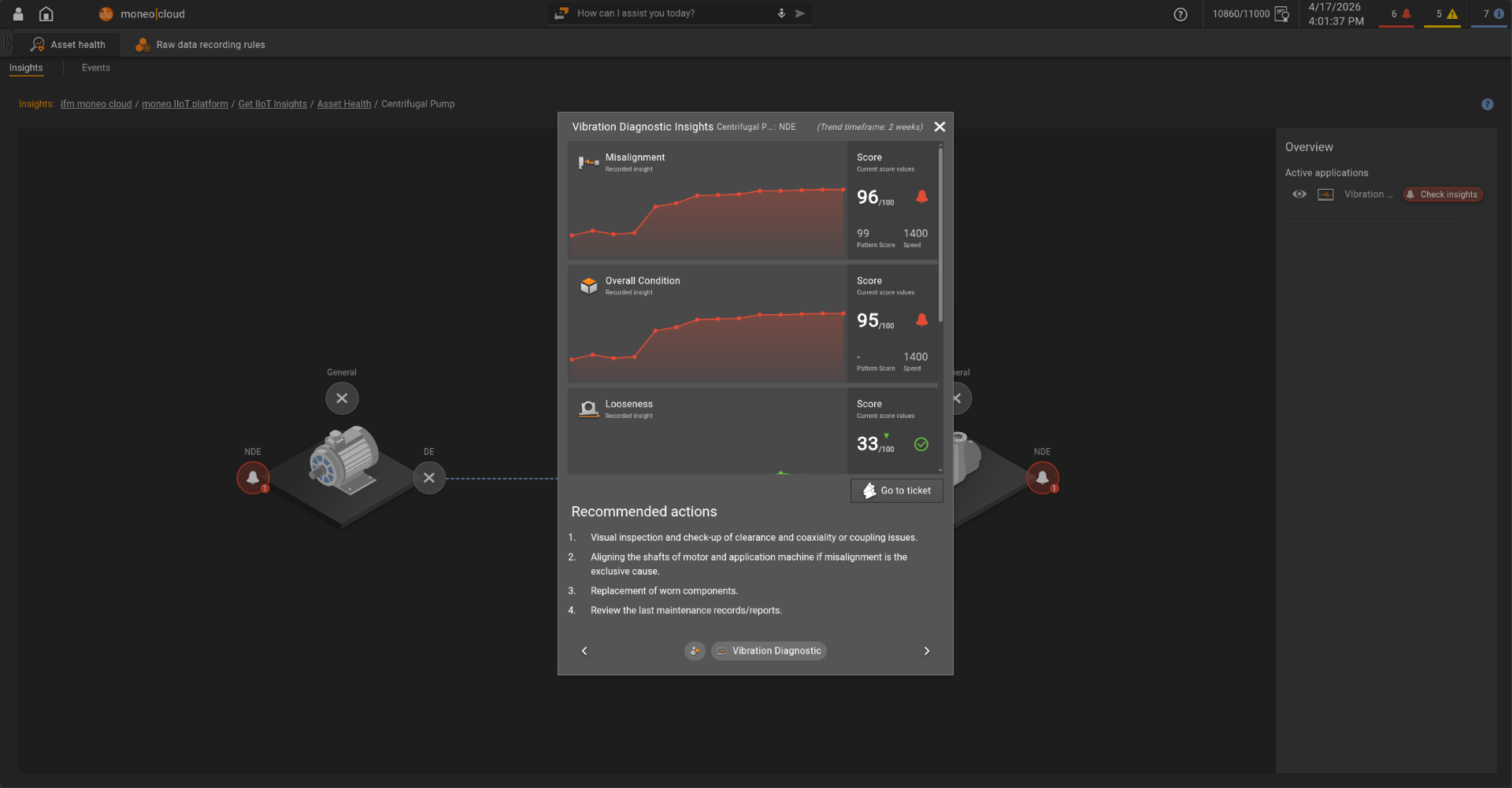Viewport: 1512px width, 788px height.
Task: Click the motor DE sensor X marker
Action: pos(429,478)
